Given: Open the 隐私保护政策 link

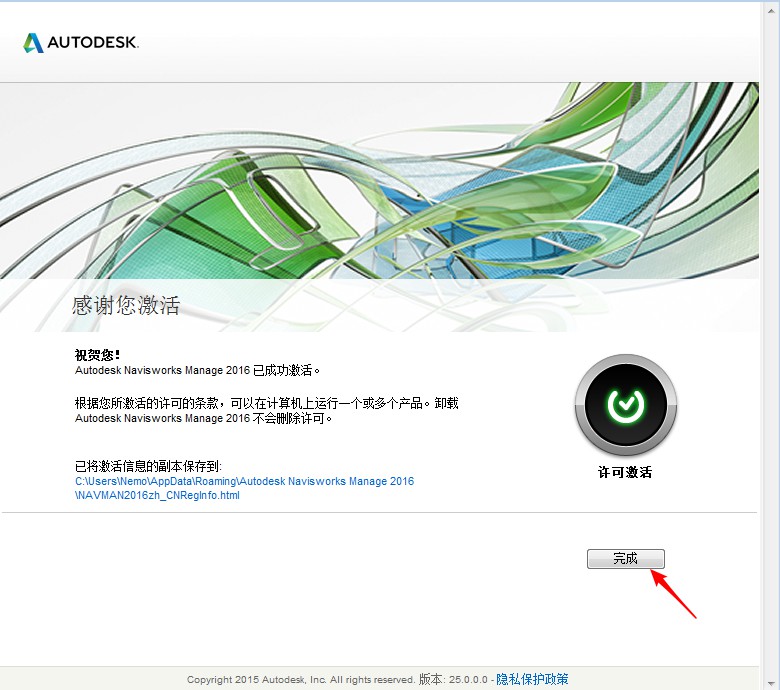Looking at the screenshot, I should point(532,679).
